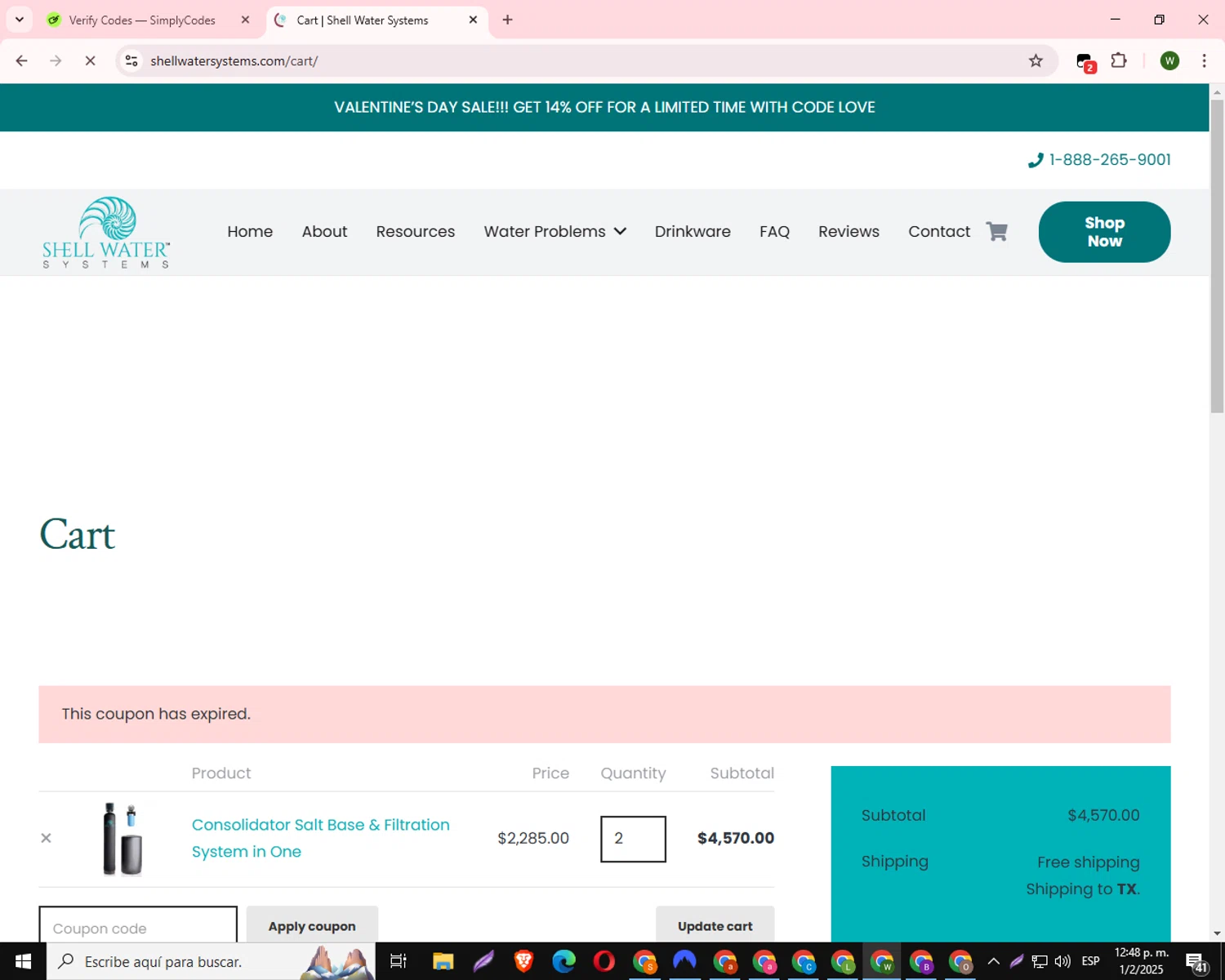Open the shopping cart icon in the nav bar
The height and width of the screenshot is (980, 1225).
pyautogui.click(x=996, y=232)
